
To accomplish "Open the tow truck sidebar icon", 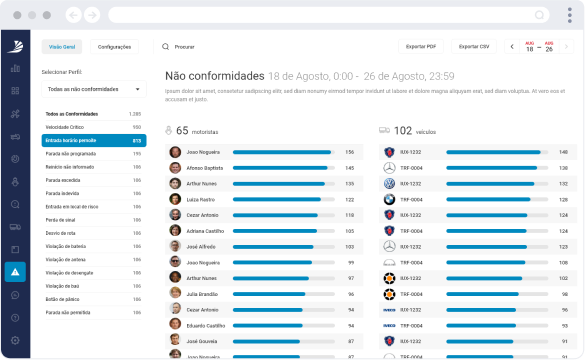I will [15, 137].
